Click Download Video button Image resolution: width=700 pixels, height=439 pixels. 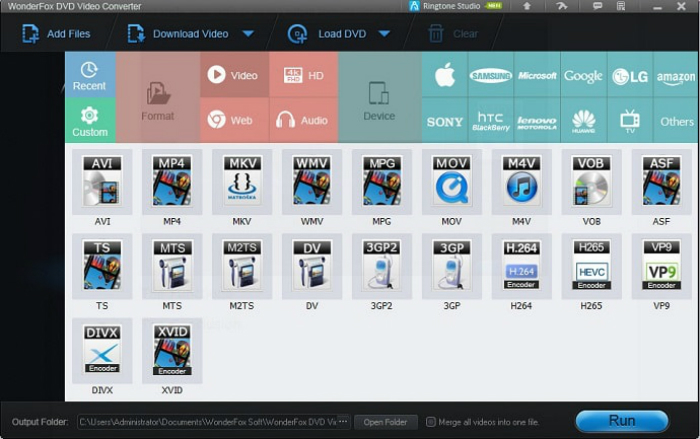tap(178, 34)
